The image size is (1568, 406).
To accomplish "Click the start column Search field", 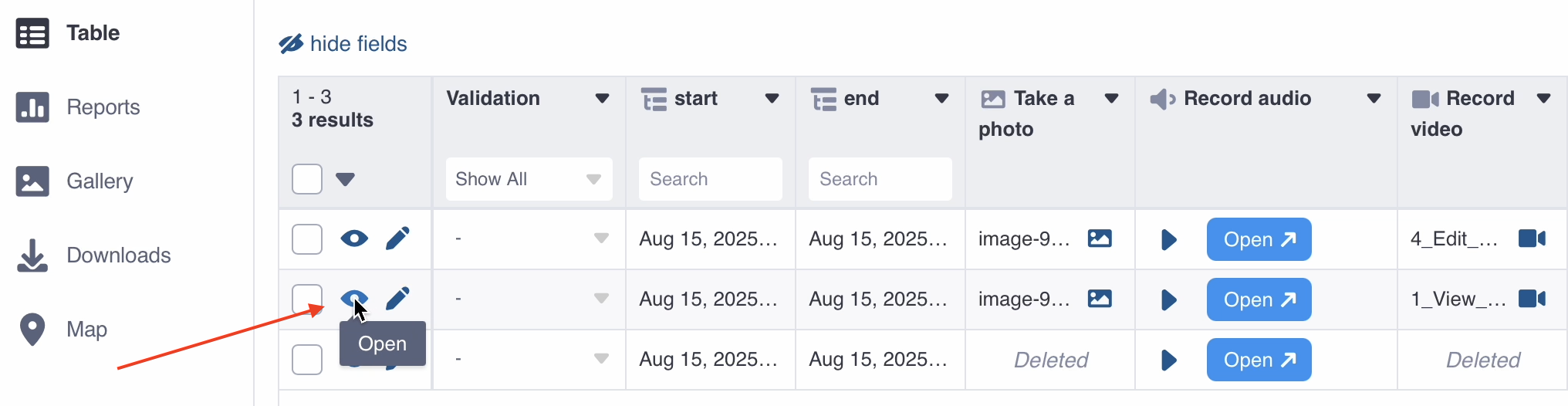I will [710, 179].
